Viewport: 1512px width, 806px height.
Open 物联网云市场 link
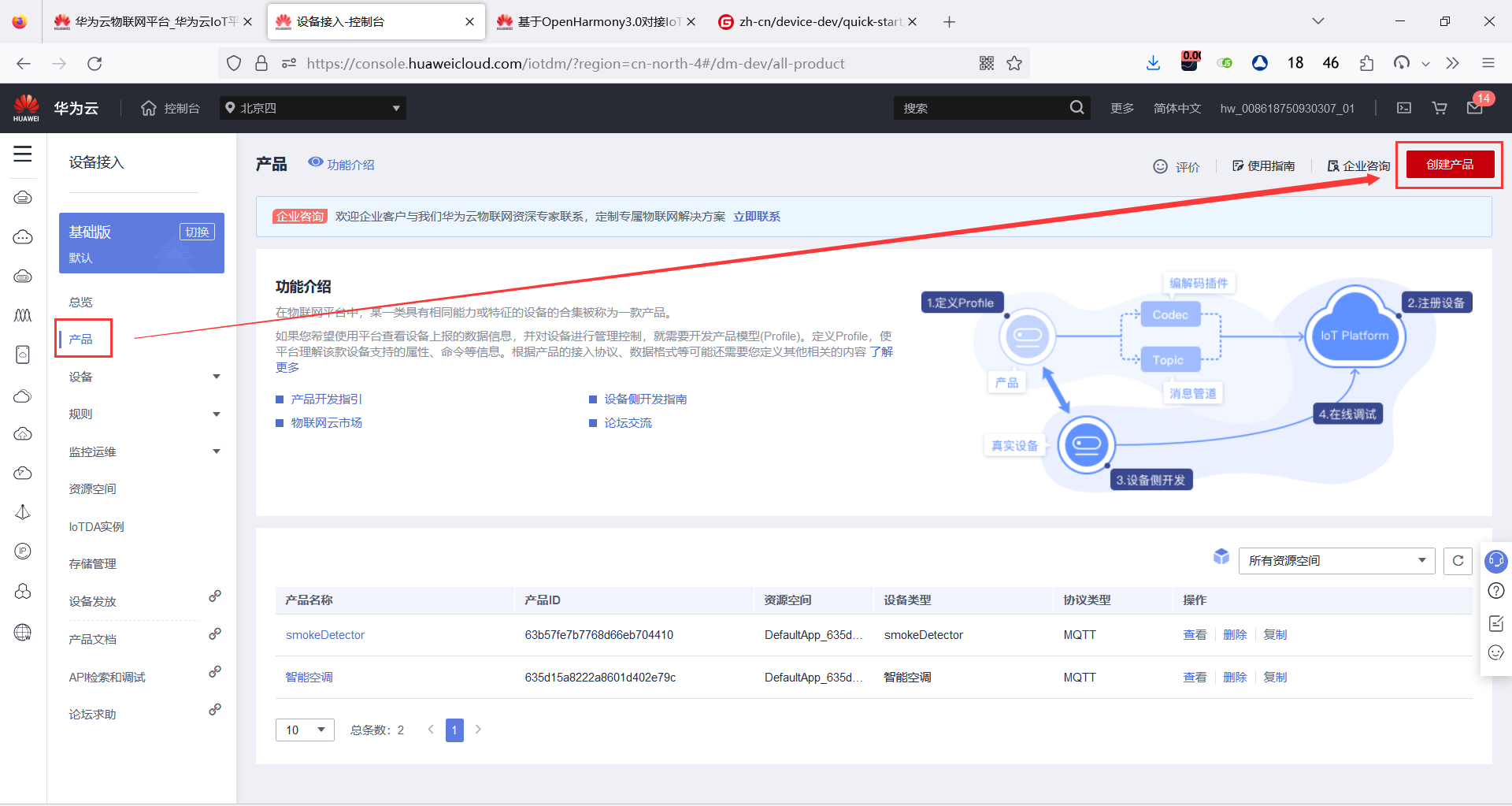pos(326,423)
